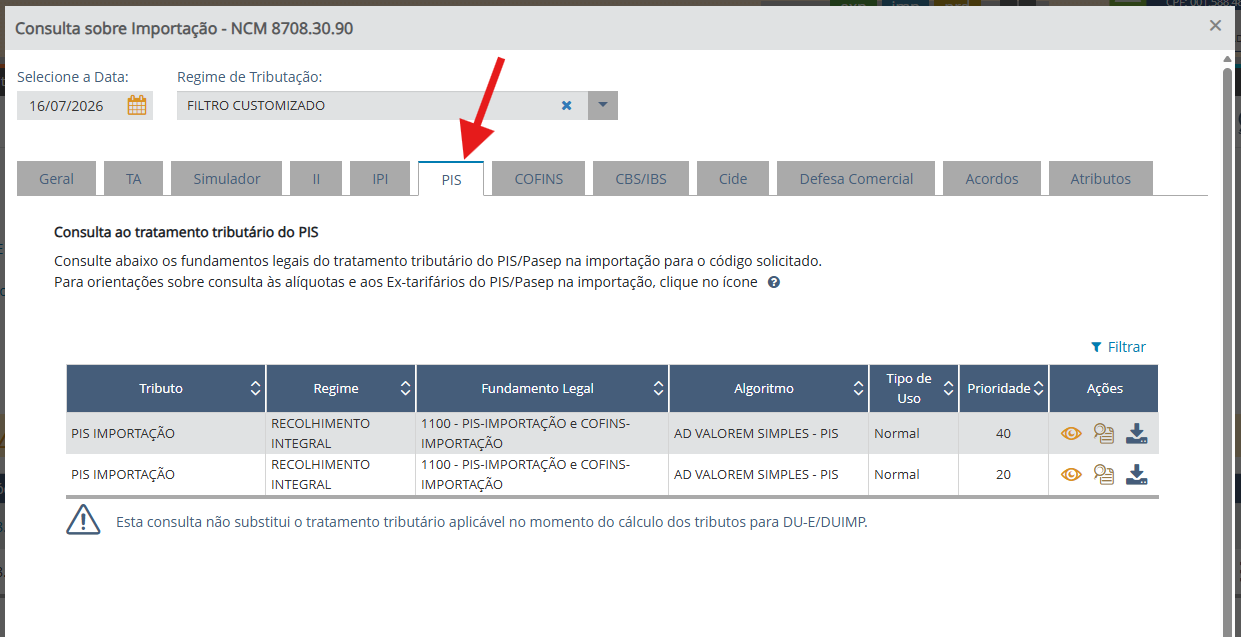This screenshot has width=1241, height=637.
Task: Download the priority 40 row data
Action: (x=1136, y=434)
